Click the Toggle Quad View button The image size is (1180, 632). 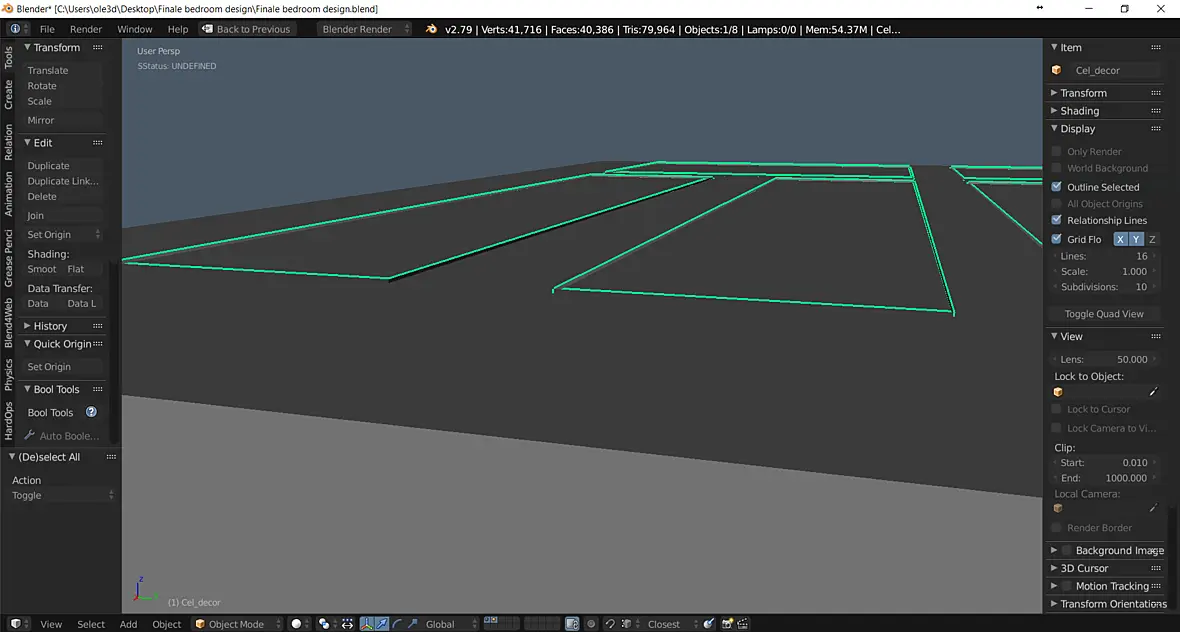(1104, 314)
